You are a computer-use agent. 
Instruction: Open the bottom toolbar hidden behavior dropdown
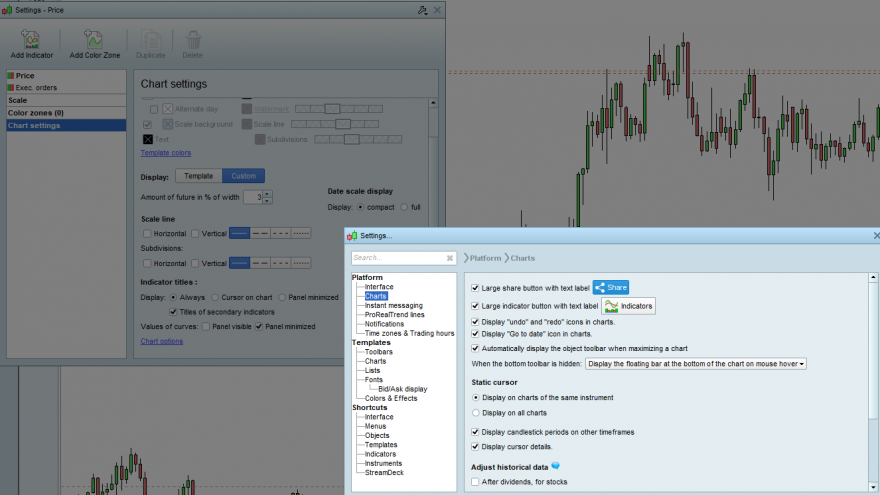point(695,364)
